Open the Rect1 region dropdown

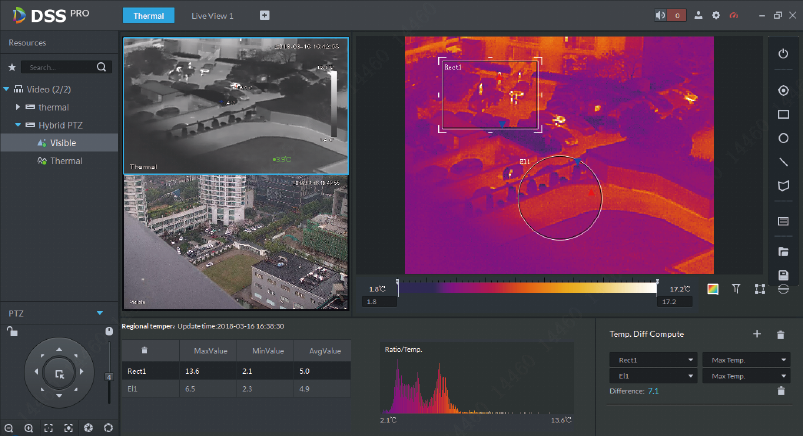click(x=655, y=359)
